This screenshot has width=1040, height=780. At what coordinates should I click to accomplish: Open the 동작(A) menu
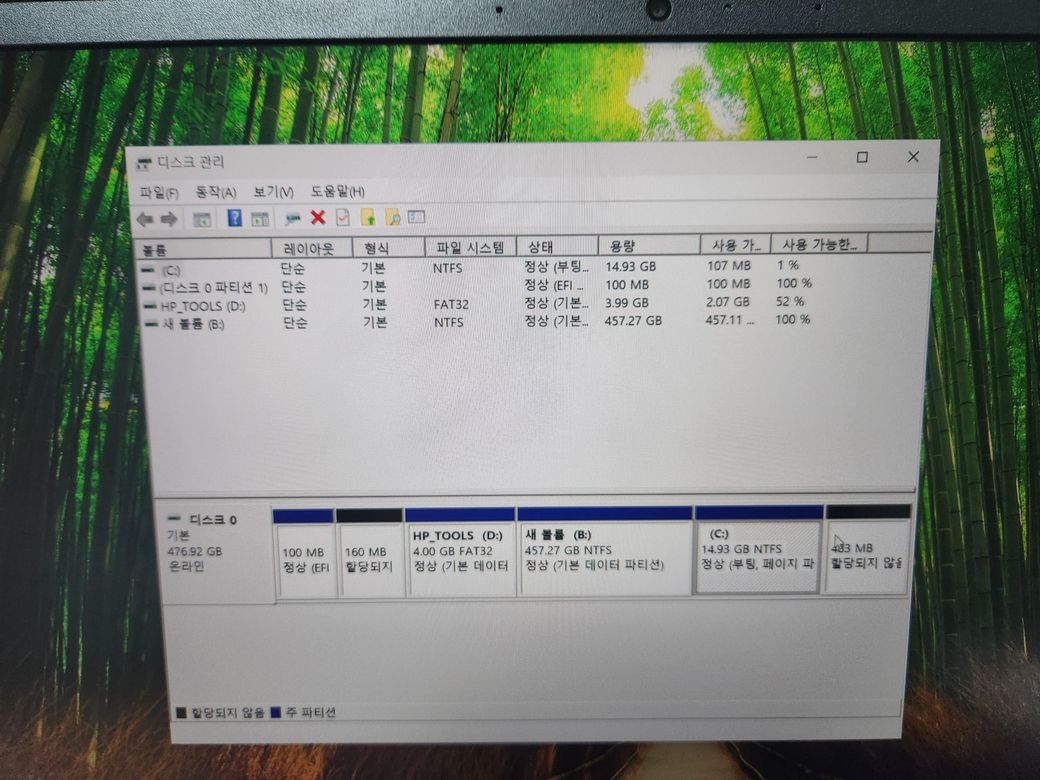coord(215,192)
